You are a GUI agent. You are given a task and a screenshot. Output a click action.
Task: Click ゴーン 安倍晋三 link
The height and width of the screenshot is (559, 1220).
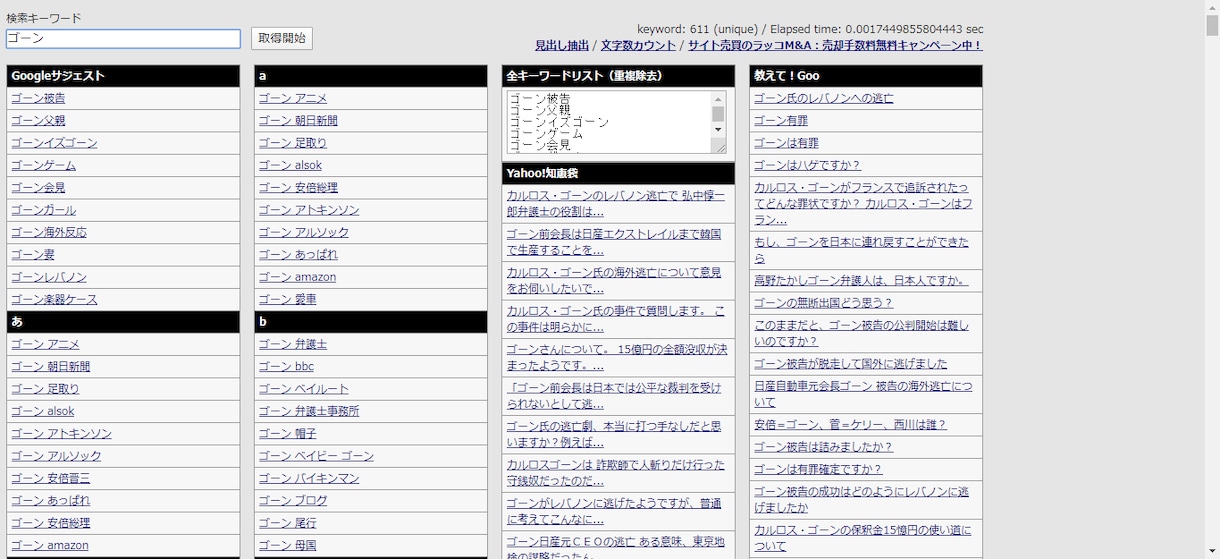51,478
